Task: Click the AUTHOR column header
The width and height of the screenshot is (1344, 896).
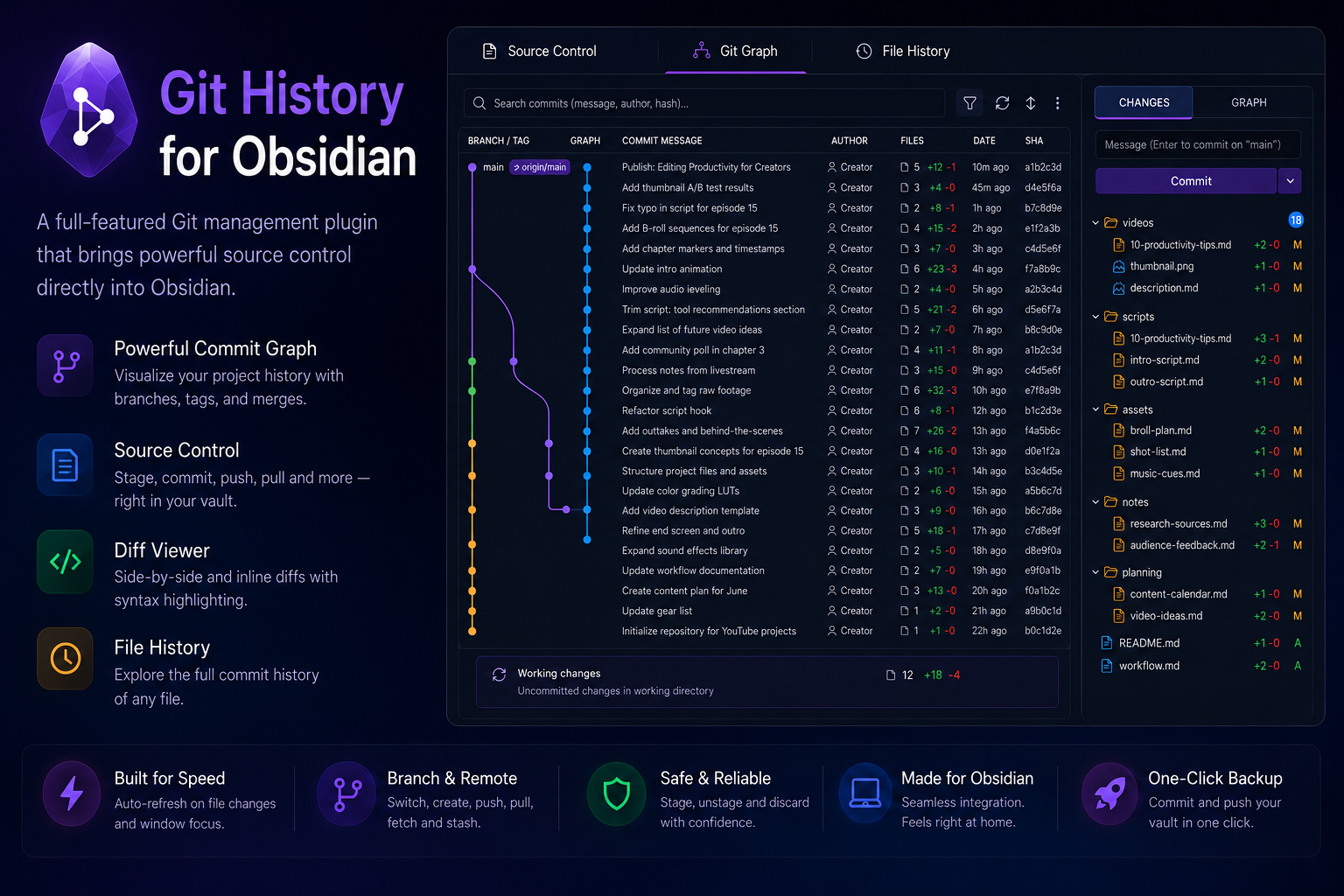Action: 850,141
